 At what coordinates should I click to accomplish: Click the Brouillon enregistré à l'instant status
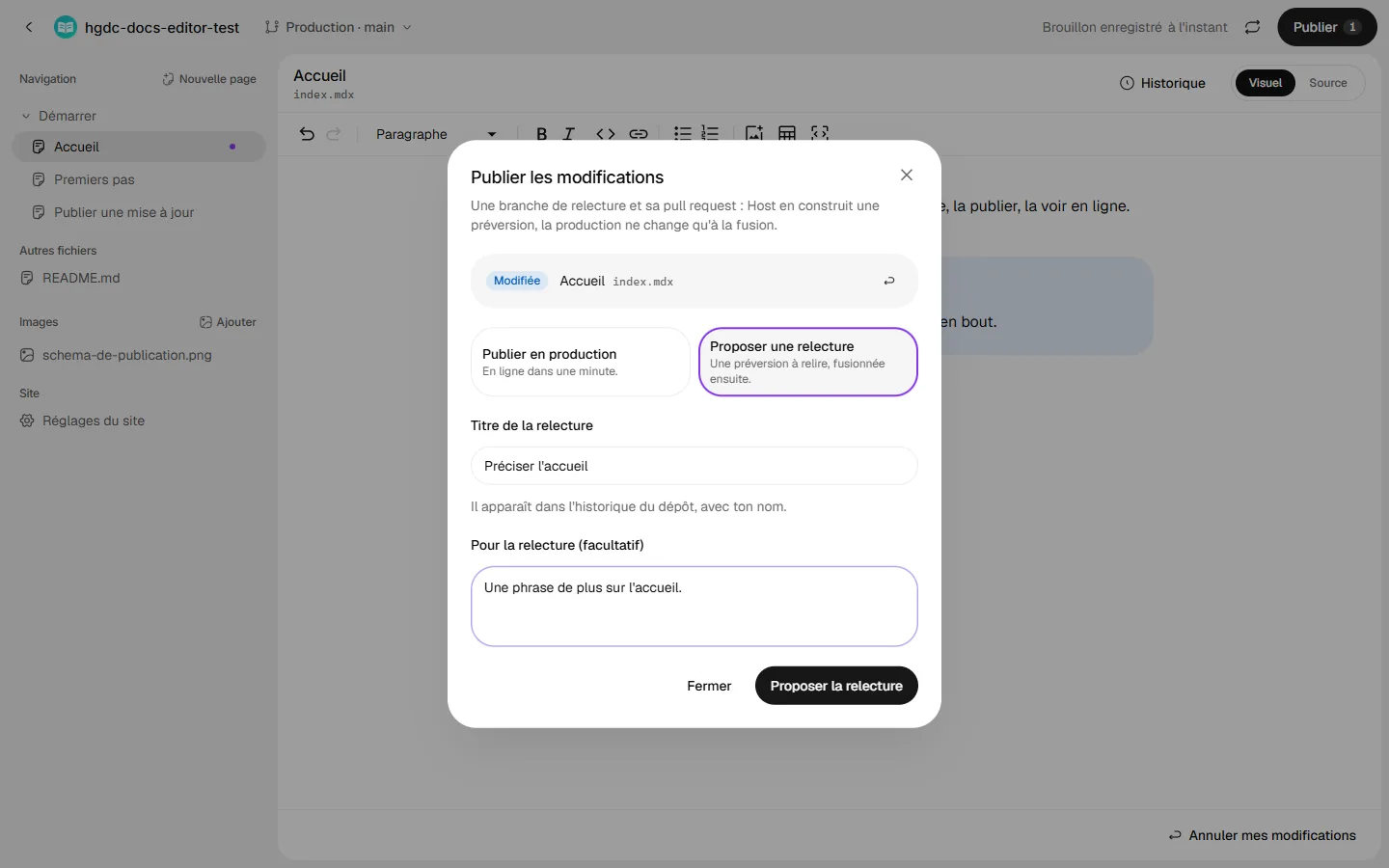click(x=1134, y=27)
